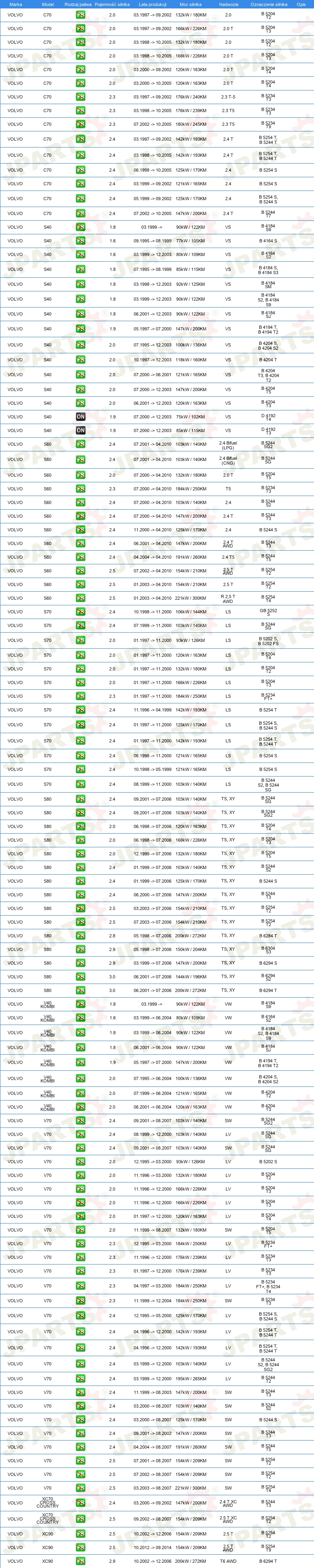The height and width of the screenshot is (1568, 314).
Task: Click petrol icon in S80 150kW / 204KM row
Action: click(80, 949)
